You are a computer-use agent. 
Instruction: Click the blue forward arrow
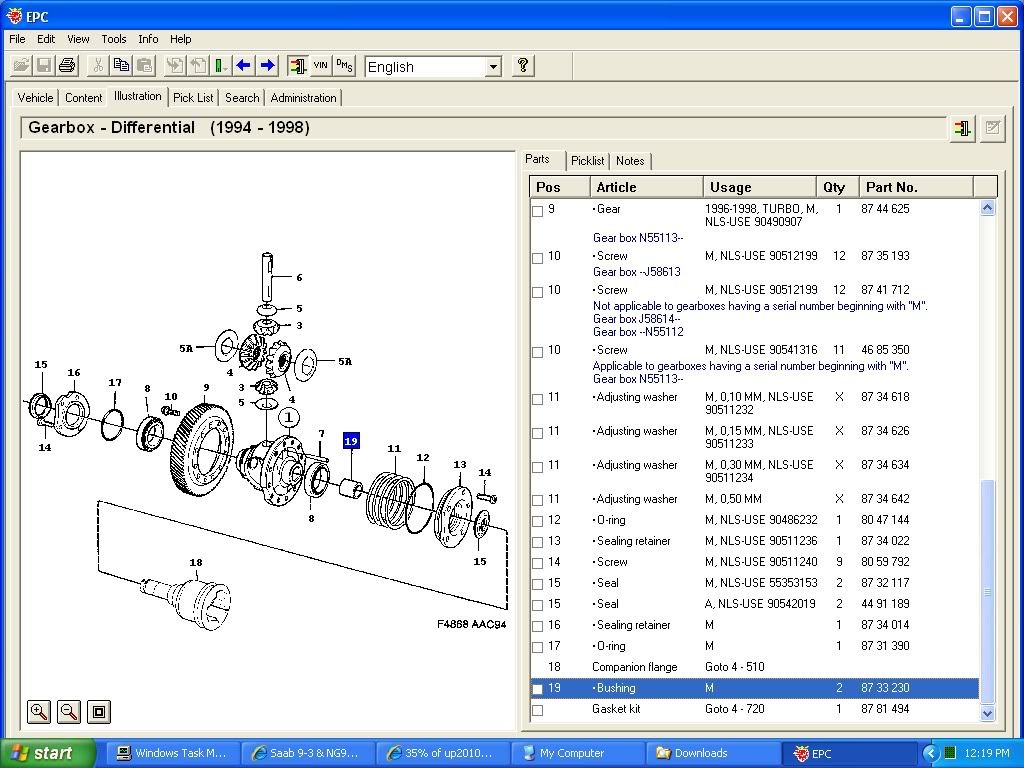[x=267, y=66]
